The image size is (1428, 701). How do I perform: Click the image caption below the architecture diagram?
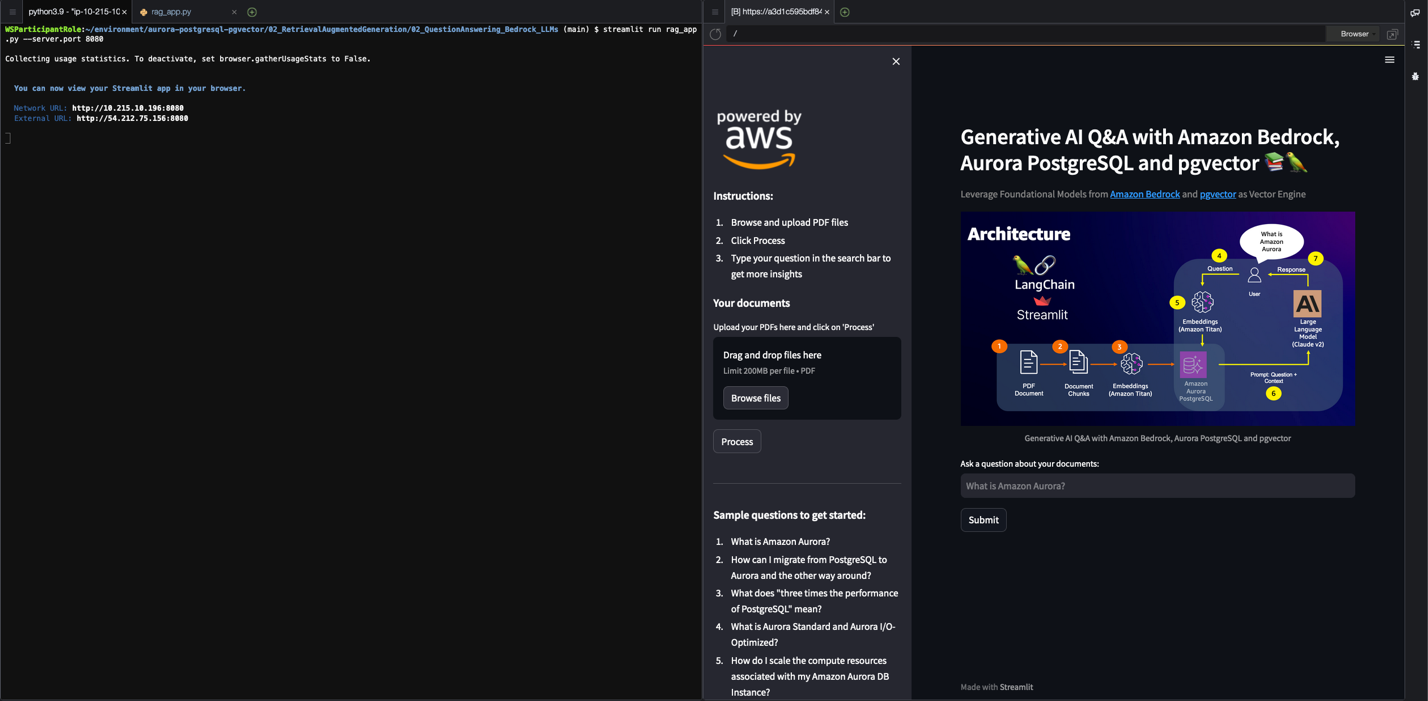coord(1157,438)
